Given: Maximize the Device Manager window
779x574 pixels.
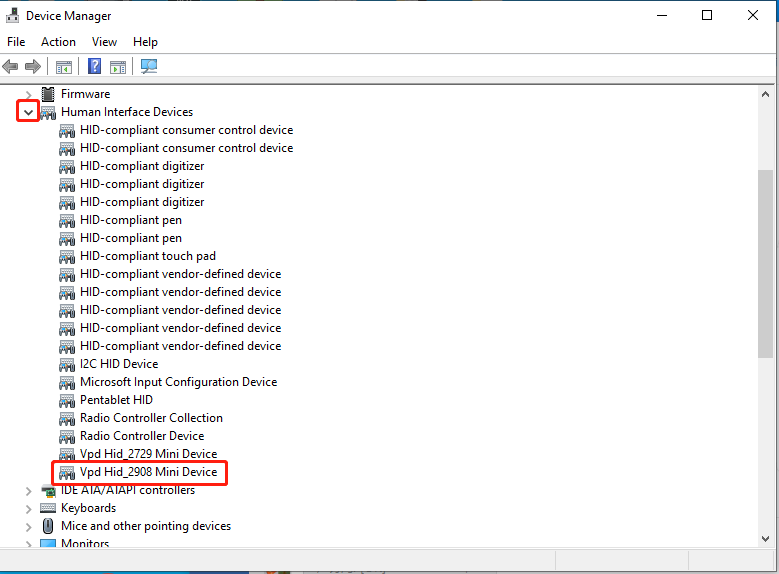Looking at the screenshot, I should pos(707,15).
